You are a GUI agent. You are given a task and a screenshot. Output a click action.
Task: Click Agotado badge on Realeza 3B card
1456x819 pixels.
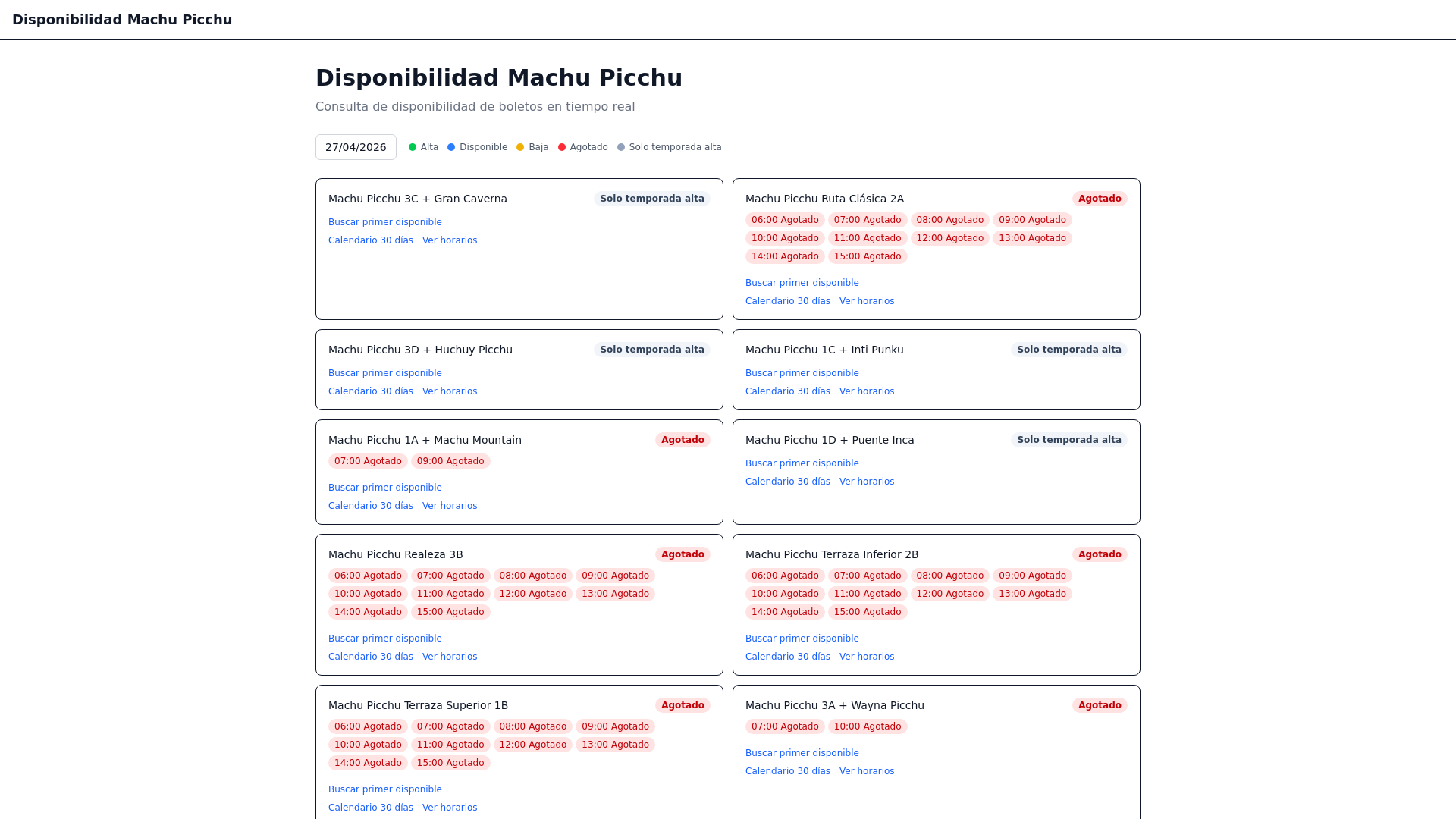pos(682,554)
